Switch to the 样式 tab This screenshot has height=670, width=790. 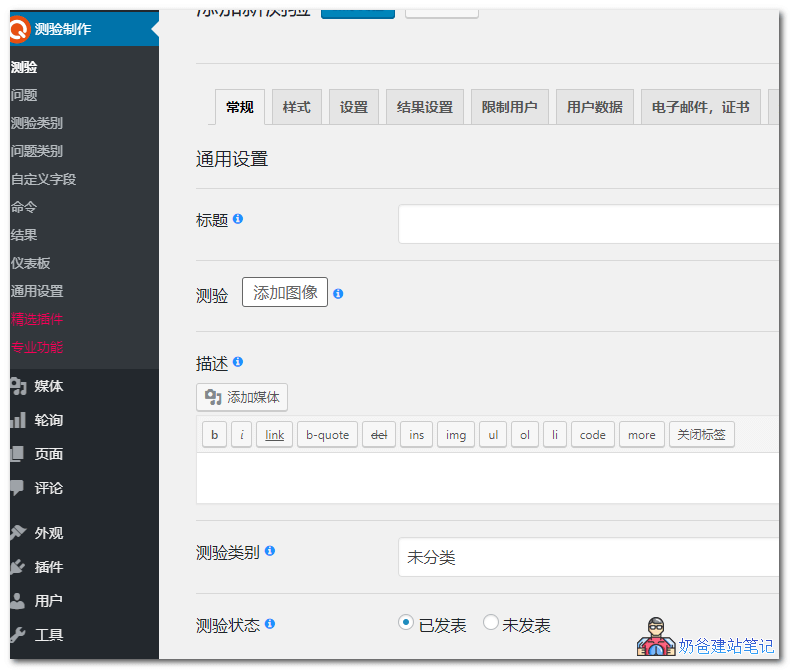296,107
